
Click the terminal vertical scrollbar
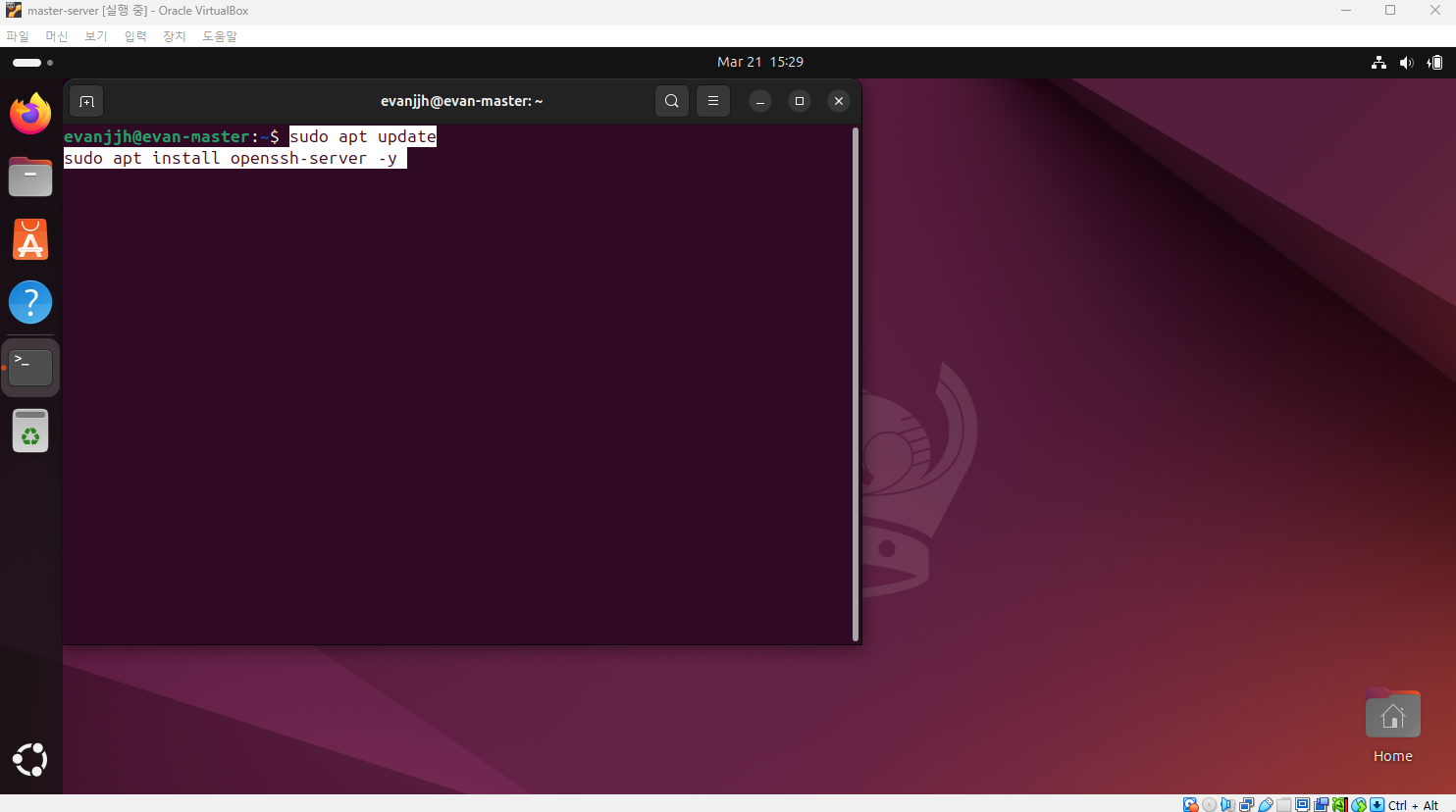(x=856, y=384)
